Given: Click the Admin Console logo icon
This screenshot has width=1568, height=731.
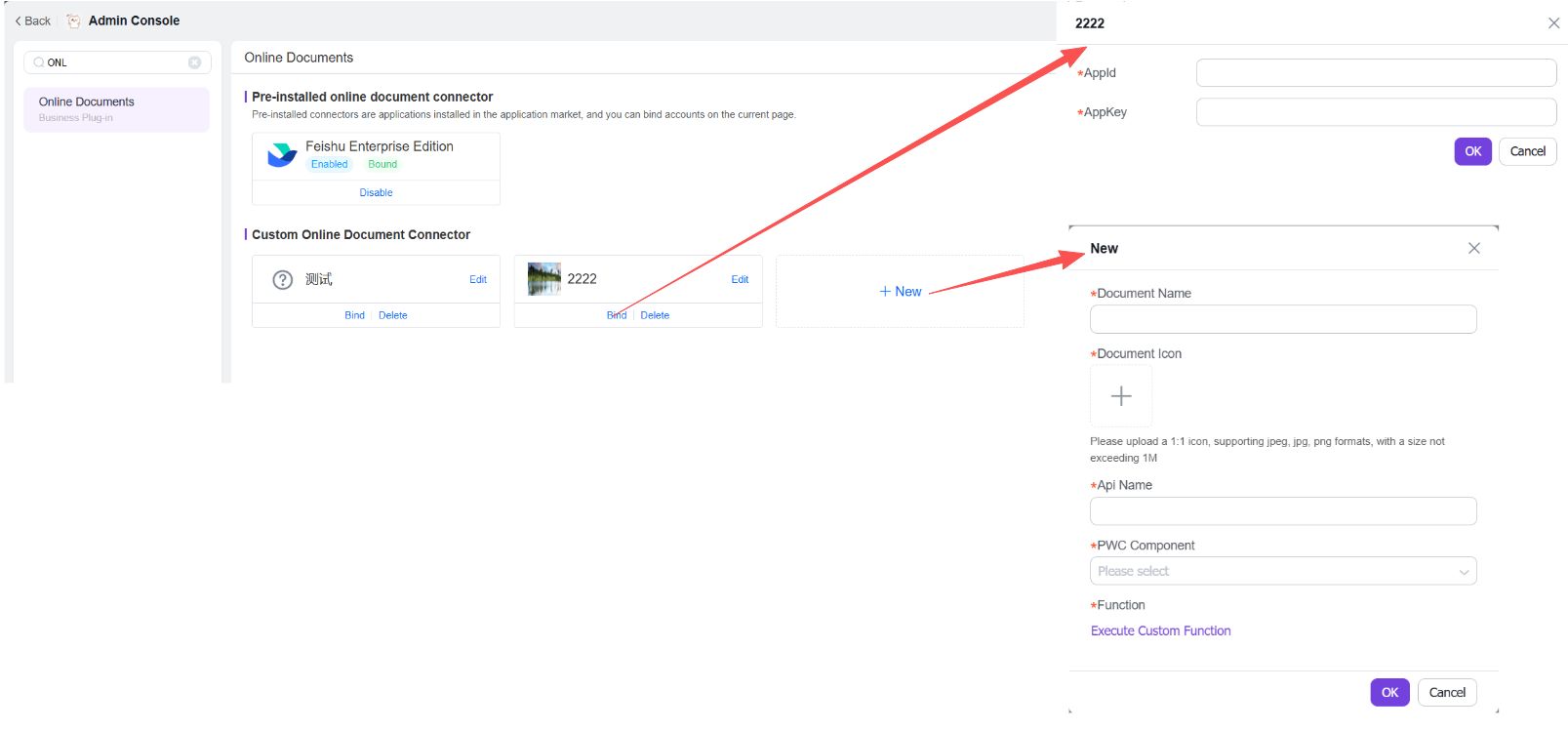Looking at the screenshot, I should coord(73,20).
